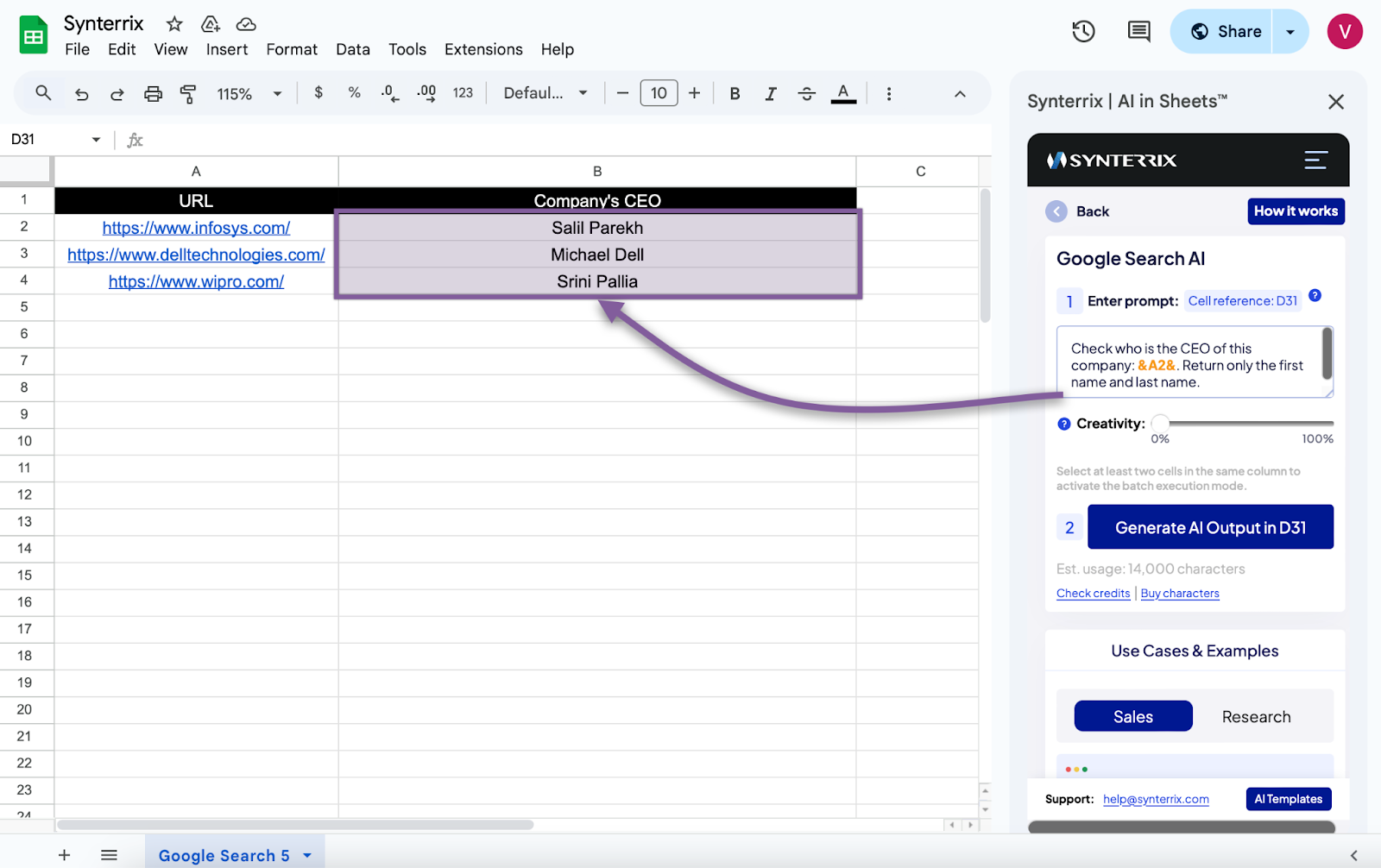Format as percent
The image size is (1381, 868).
[x=354, y=93]
